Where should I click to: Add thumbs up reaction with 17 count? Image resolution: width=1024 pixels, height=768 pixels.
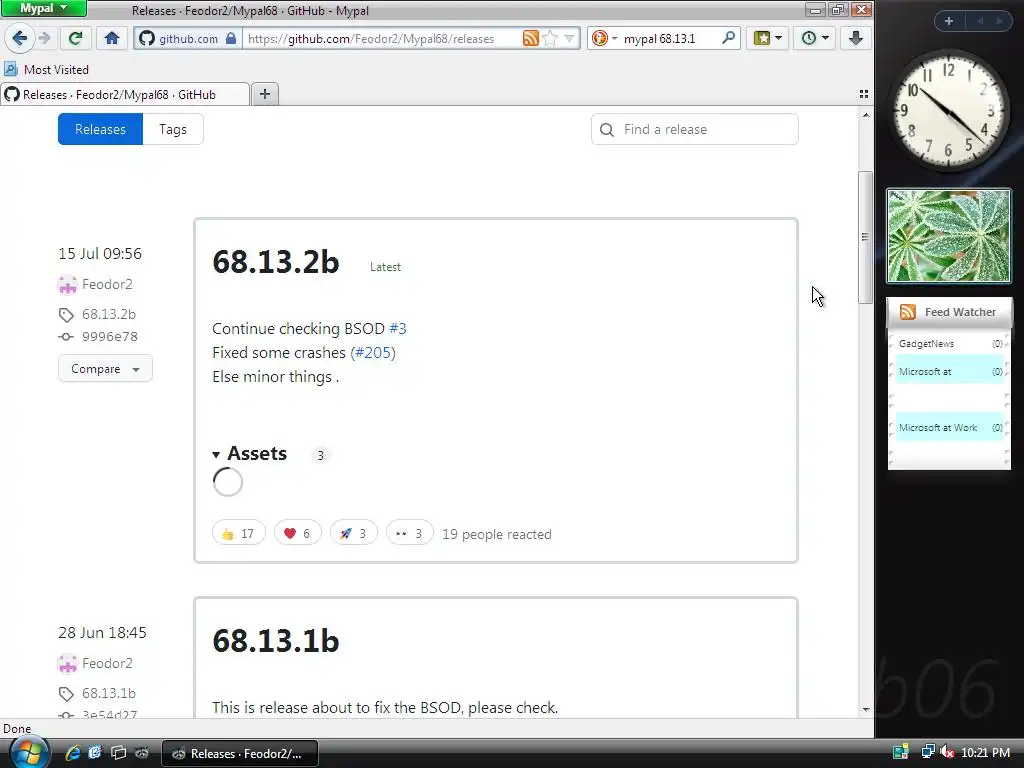click(x=238, y=533)
